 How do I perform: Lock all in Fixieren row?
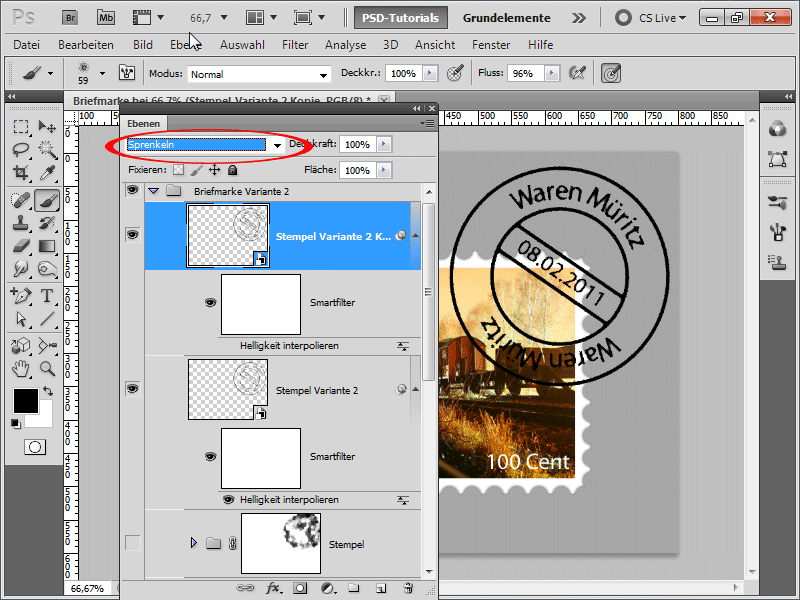pos(233,170)
